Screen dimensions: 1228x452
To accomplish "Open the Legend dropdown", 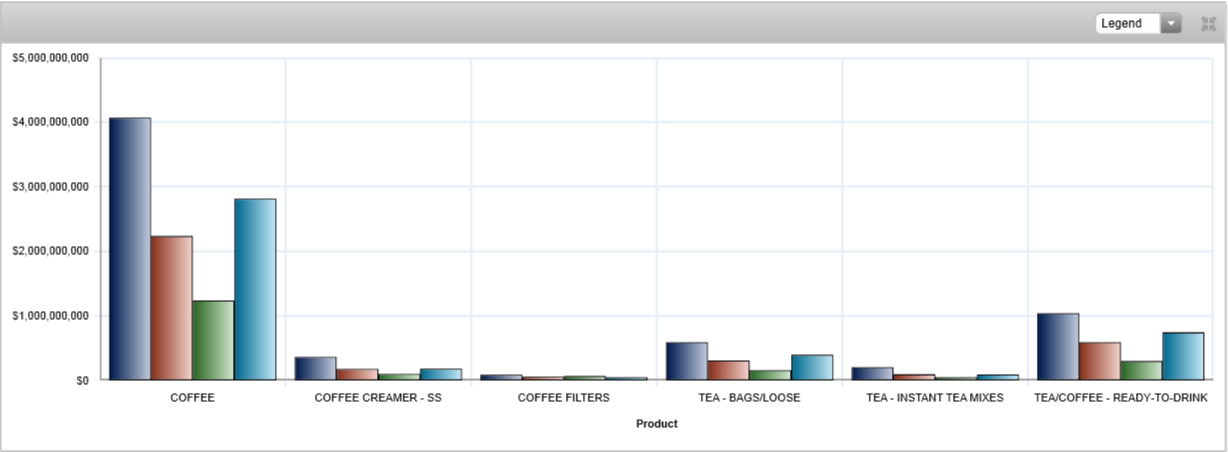I will pos(1138,23).
